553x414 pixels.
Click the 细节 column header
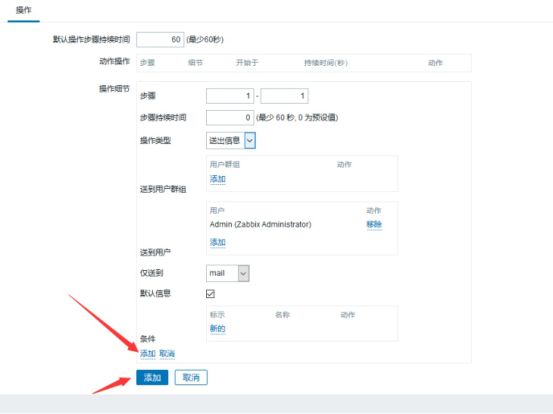point(195,63)
